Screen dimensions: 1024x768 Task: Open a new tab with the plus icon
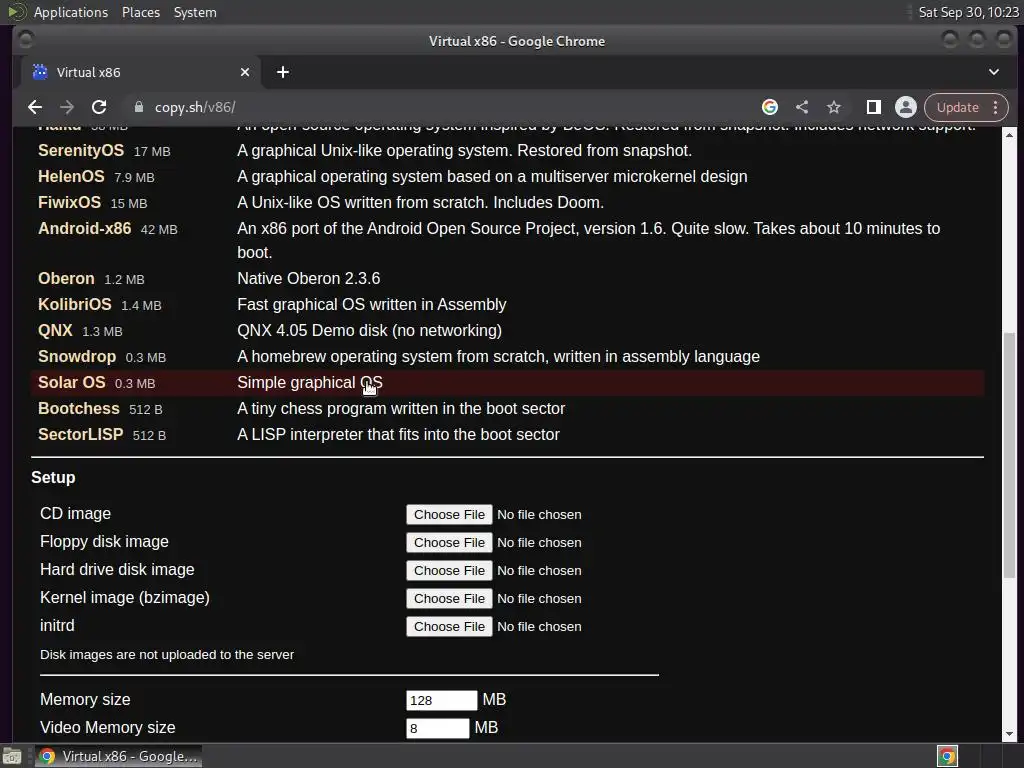coord(283,72)
